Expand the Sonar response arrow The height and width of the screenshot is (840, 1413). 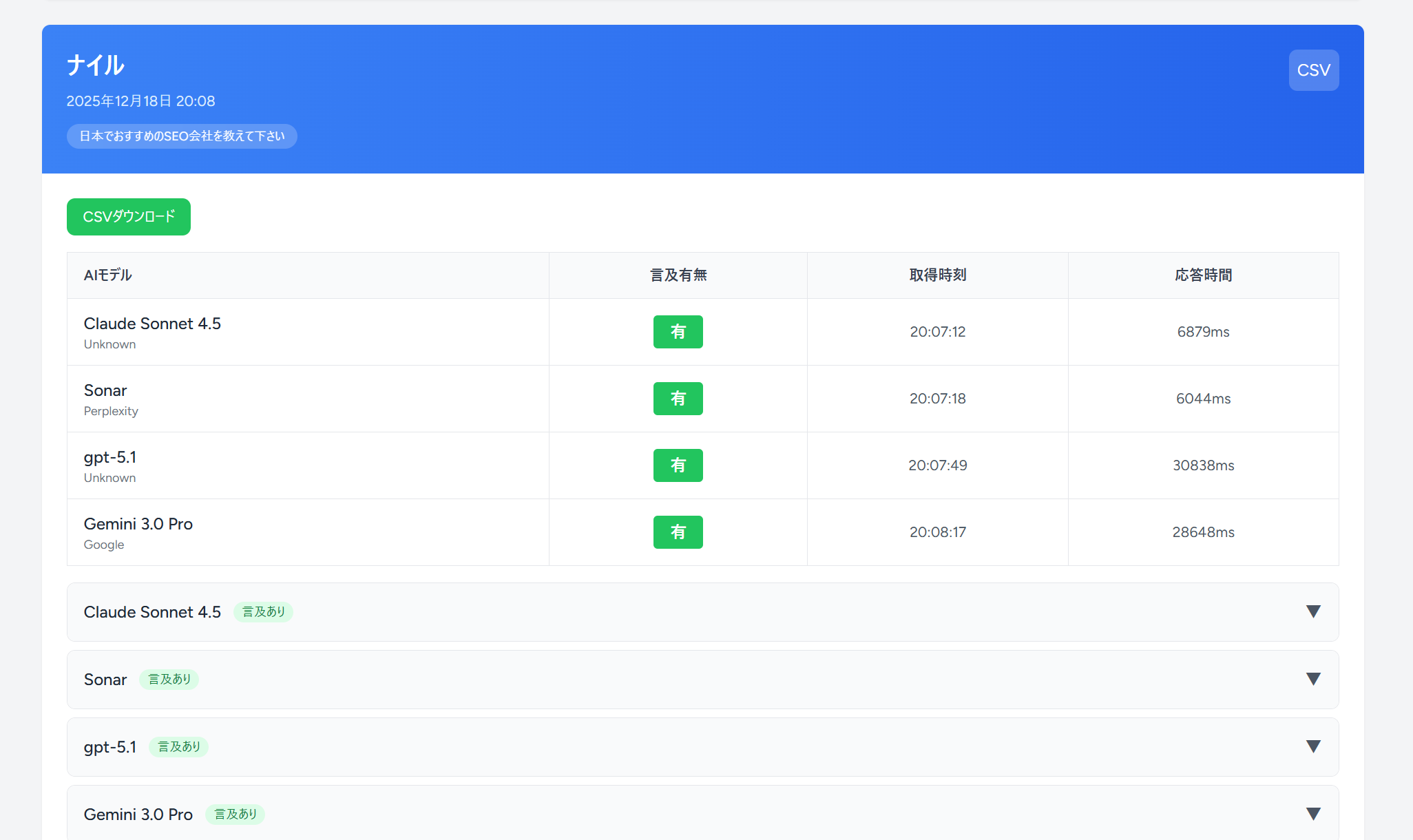point(1313,679)
